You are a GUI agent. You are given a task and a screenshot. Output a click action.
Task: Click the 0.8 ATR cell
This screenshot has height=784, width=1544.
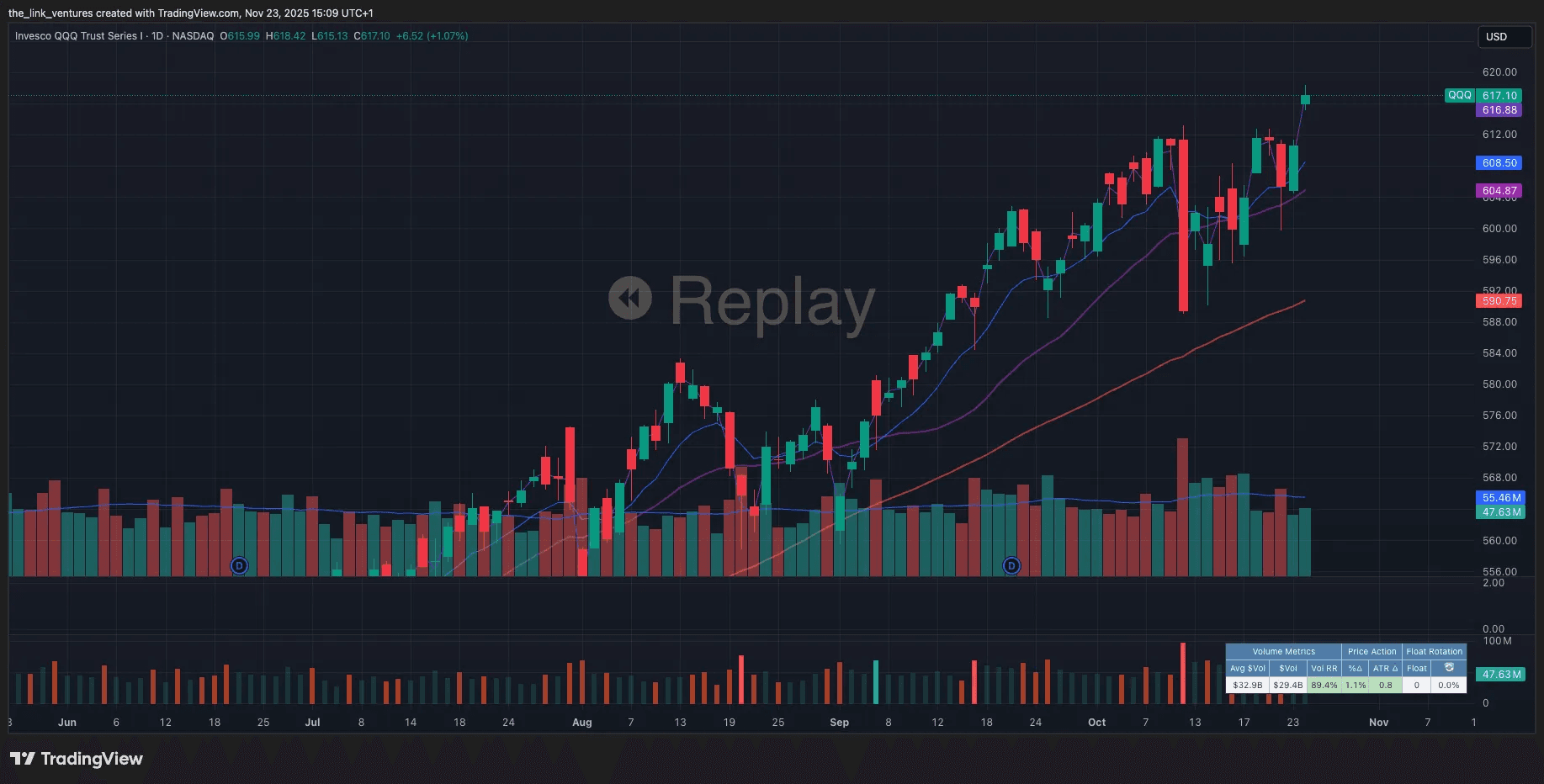(1385, 686)
